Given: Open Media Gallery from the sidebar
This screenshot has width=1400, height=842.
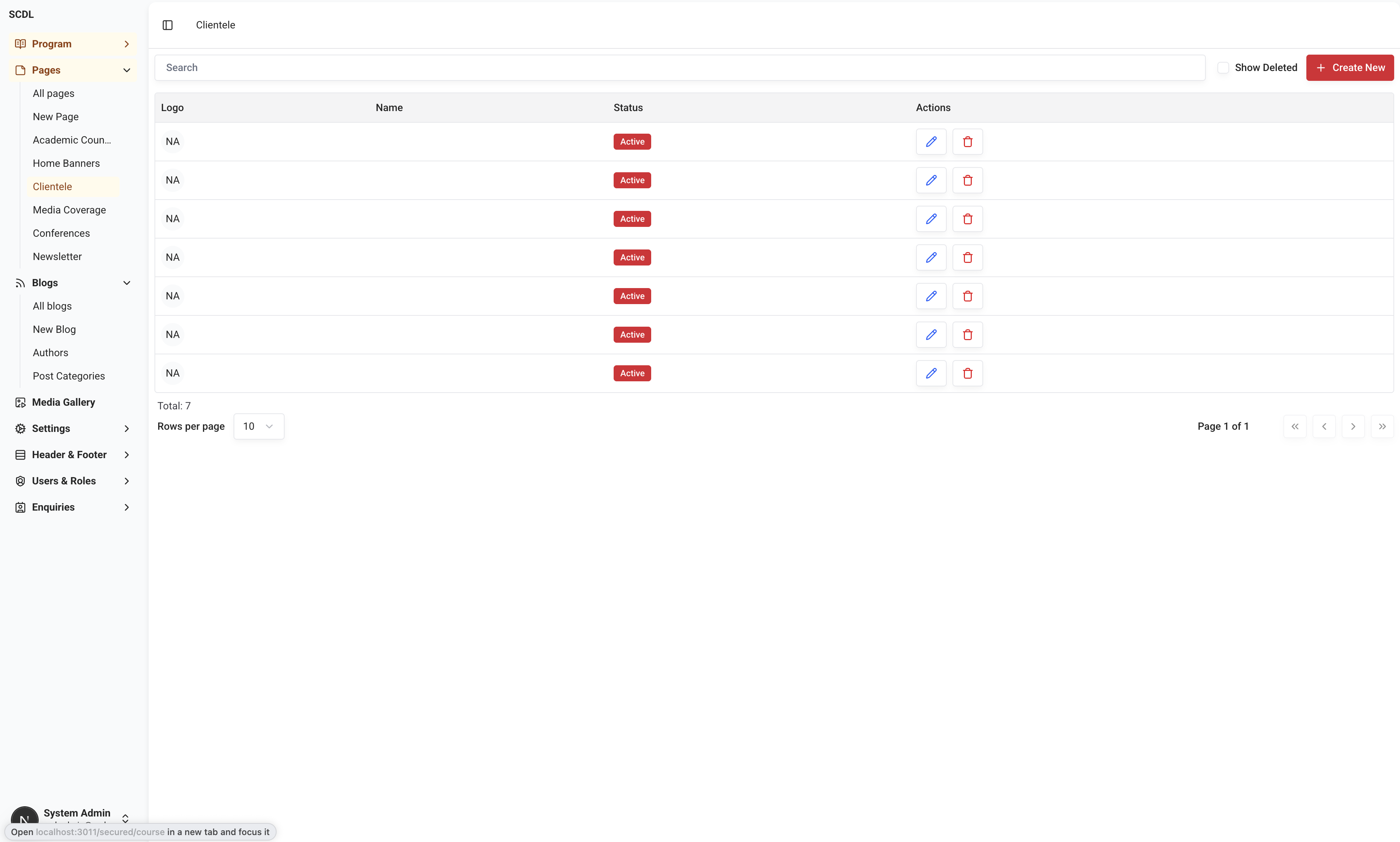Looking at the screenshot, I should pyautogui.click(x=63, y=402).
